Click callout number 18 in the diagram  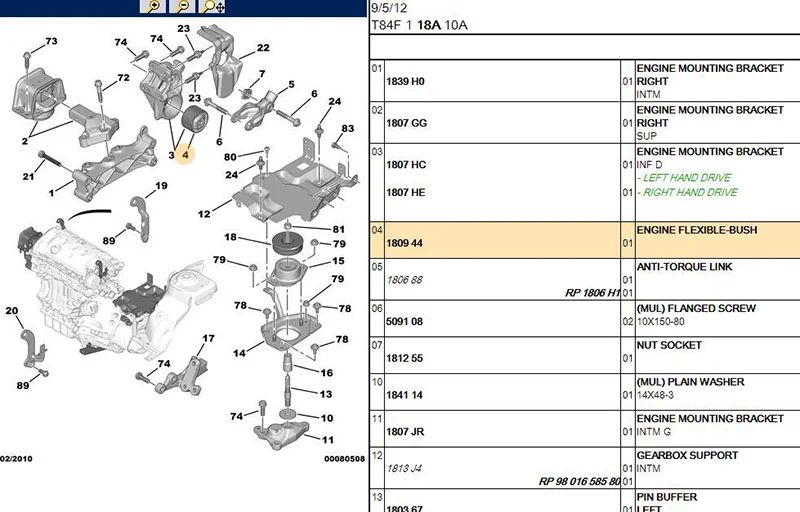coord(231,237)
